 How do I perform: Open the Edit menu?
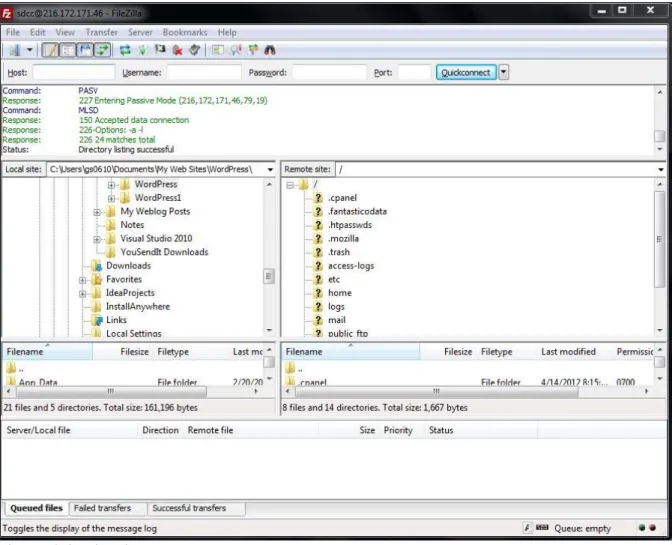tap(38, 32)
